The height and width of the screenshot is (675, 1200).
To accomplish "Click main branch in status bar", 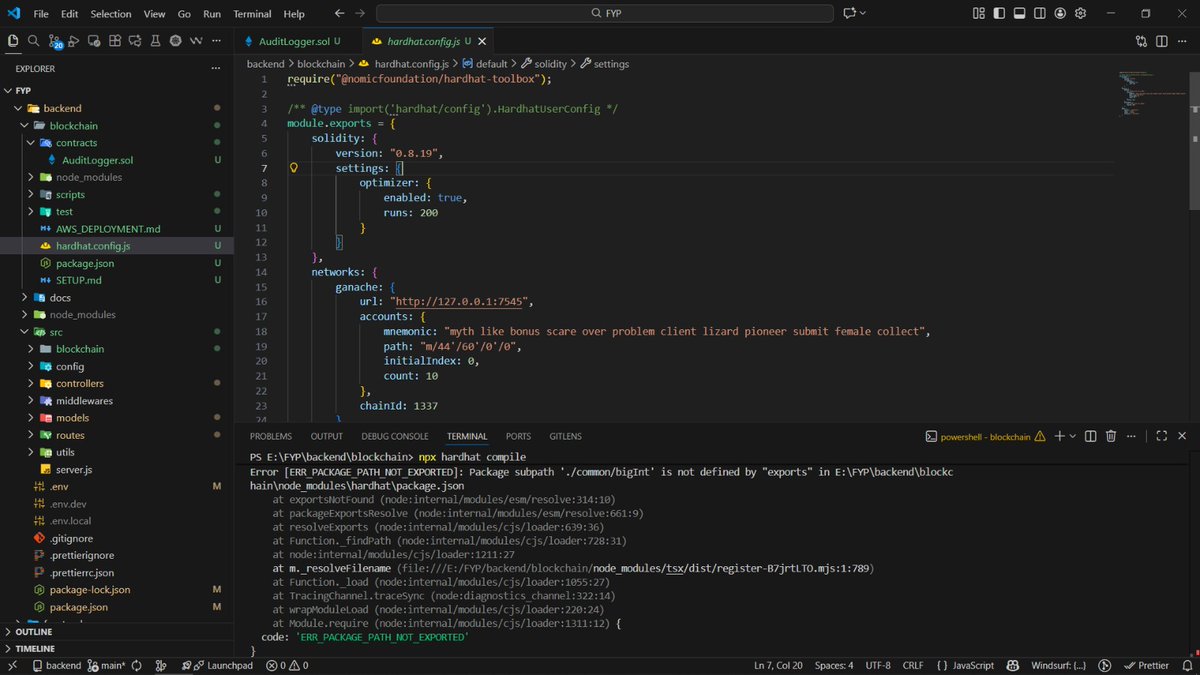I will click(x=105, y=665).
